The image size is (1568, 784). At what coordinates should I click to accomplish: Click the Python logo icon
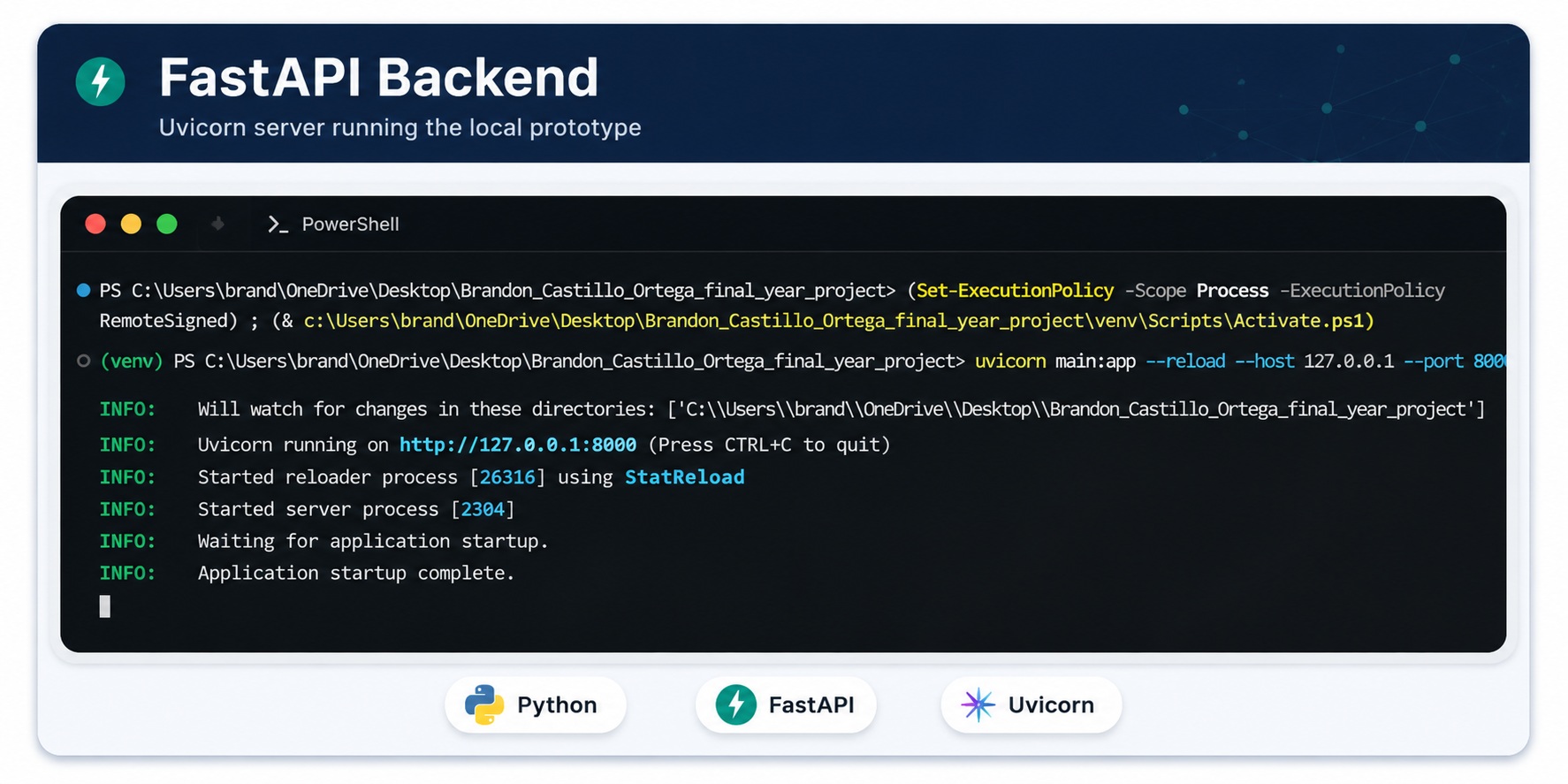(483, 704)
